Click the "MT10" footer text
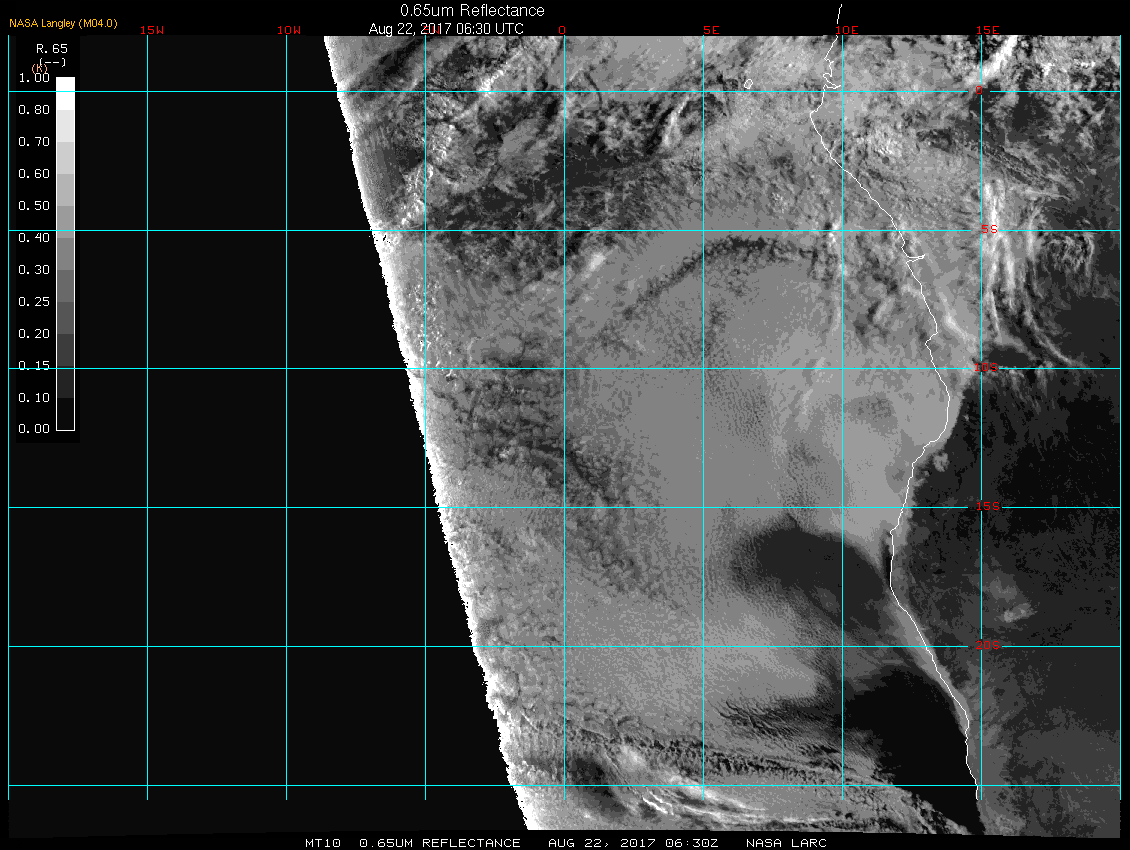Image resolution: width=1130 pixels, height=850 pixels. [x=323, y=843]
